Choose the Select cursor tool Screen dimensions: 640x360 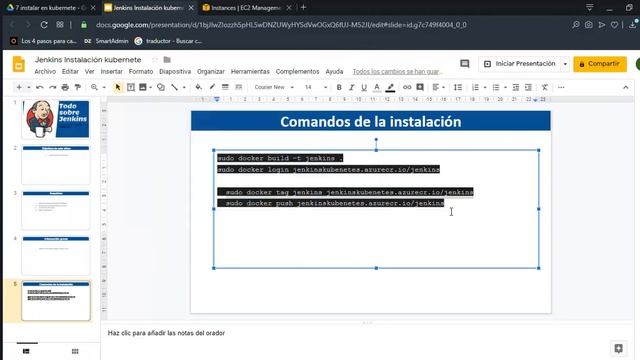click(x=118, y=87)
